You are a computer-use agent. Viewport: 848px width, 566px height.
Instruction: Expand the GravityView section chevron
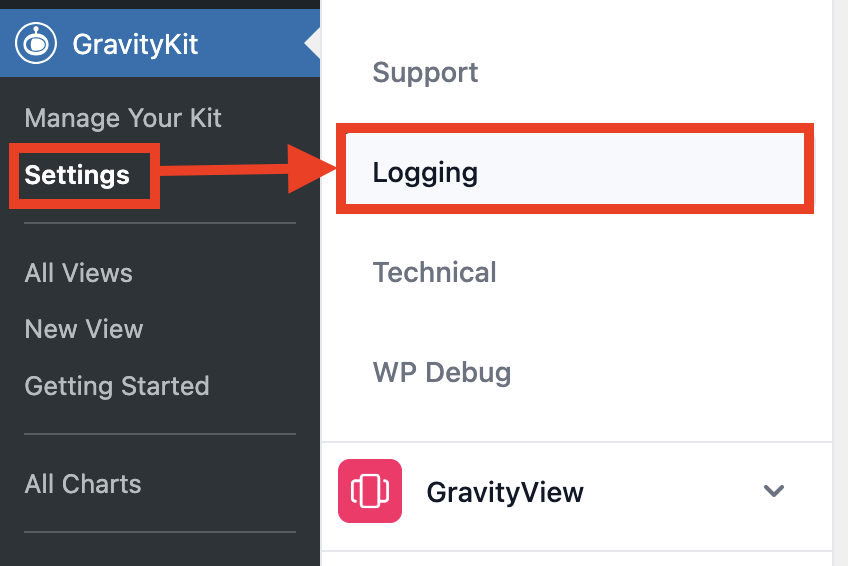(x=773, y=491)
